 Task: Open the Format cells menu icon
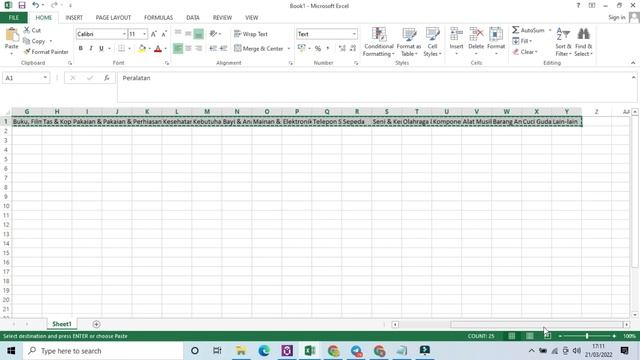pyautogui.click(x=496, y=34)
